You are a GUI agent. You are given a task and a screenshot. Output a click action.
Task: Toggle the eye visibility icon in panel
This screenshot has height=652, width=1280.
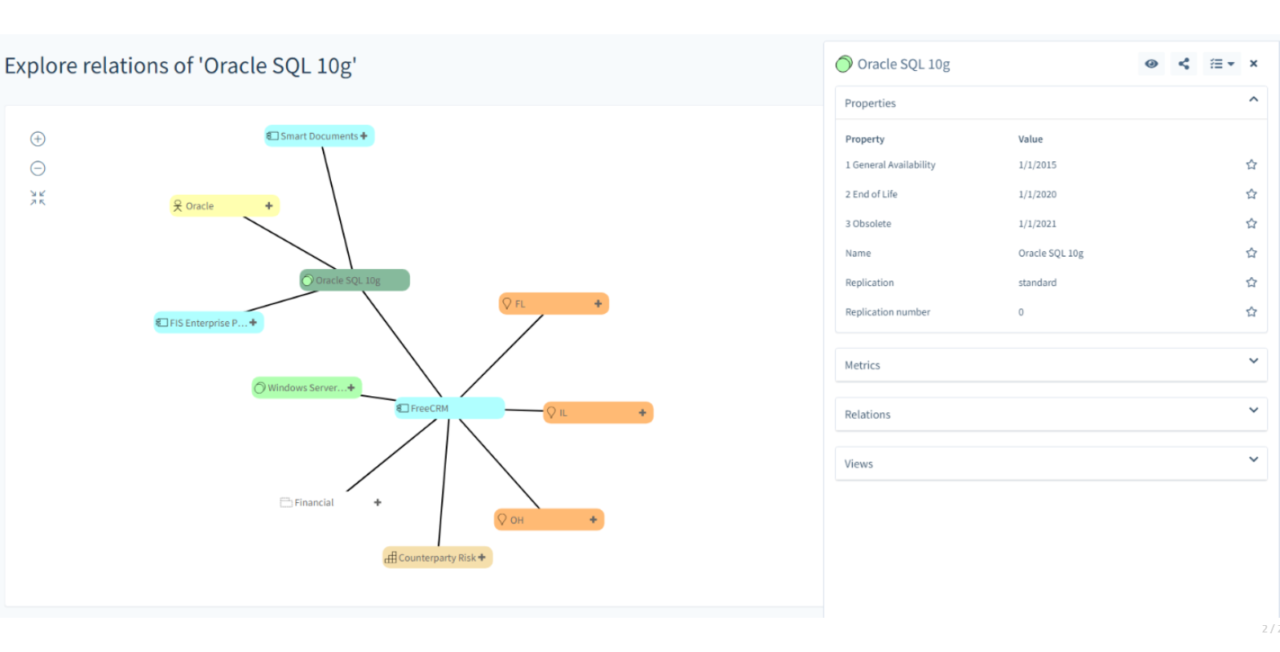(x=1152, y=64)
